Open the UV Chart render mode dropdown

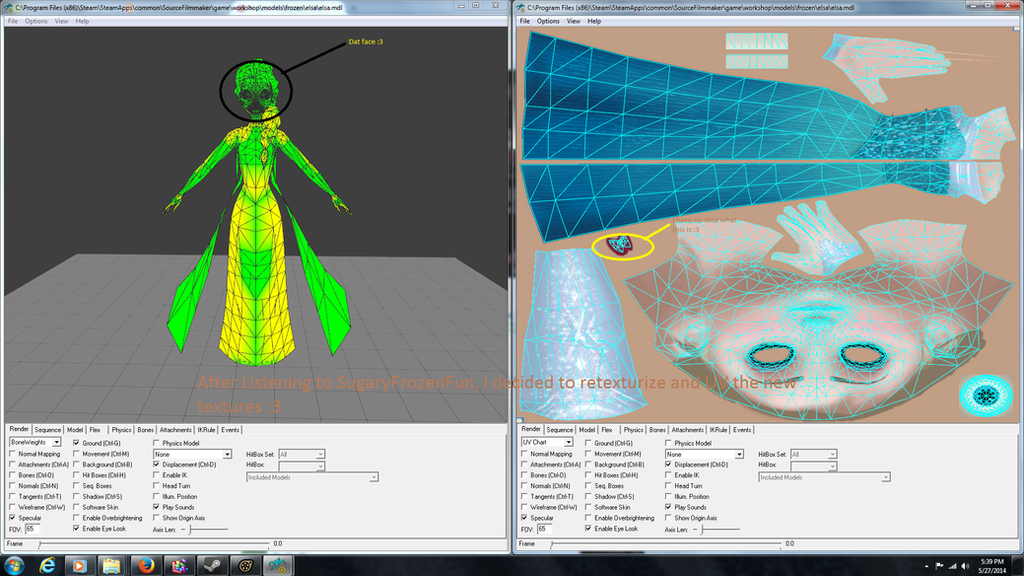coord(547,442)
